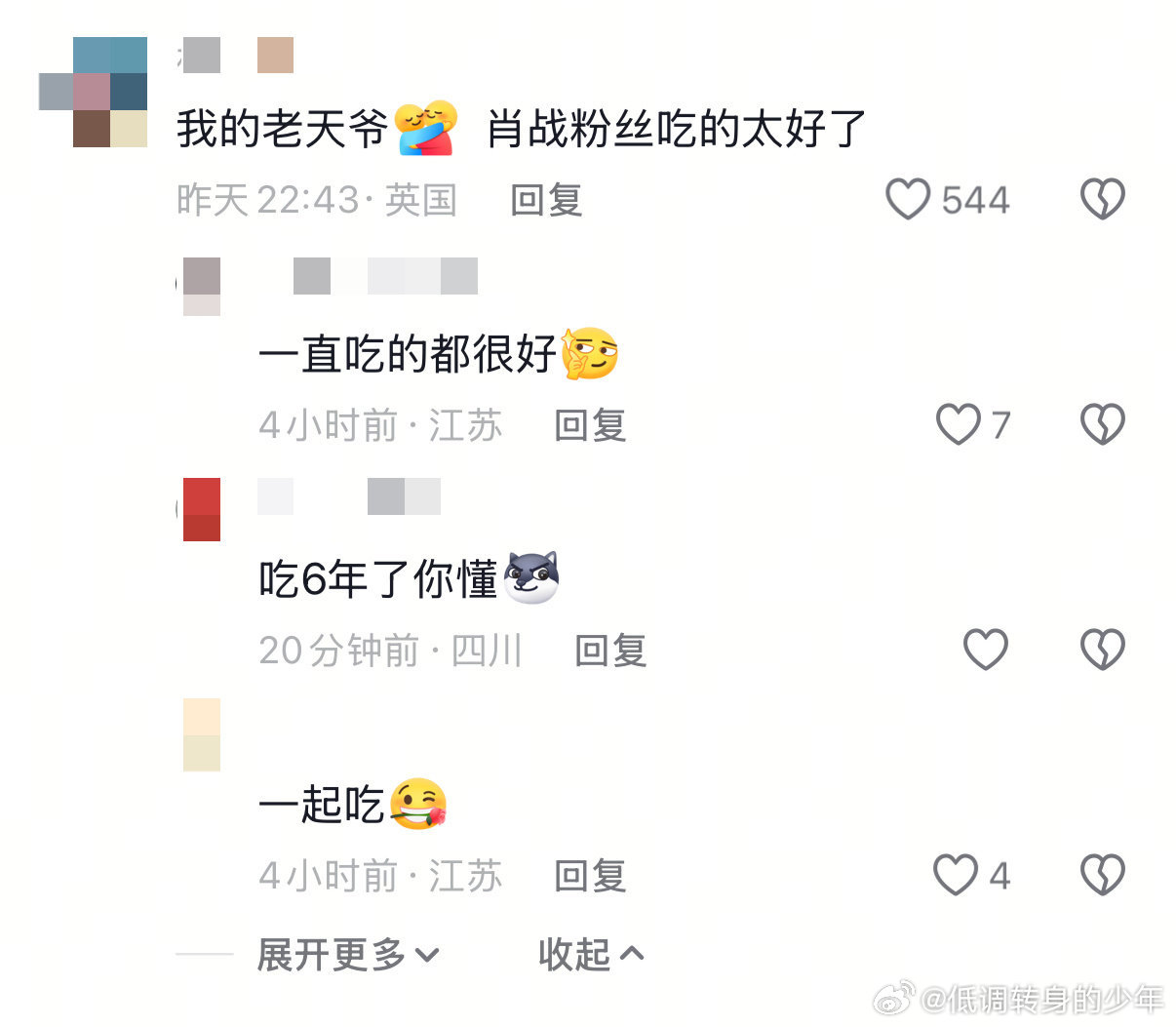Dislike the reply '一直吃的都很好'

[x=1103, y=425]
